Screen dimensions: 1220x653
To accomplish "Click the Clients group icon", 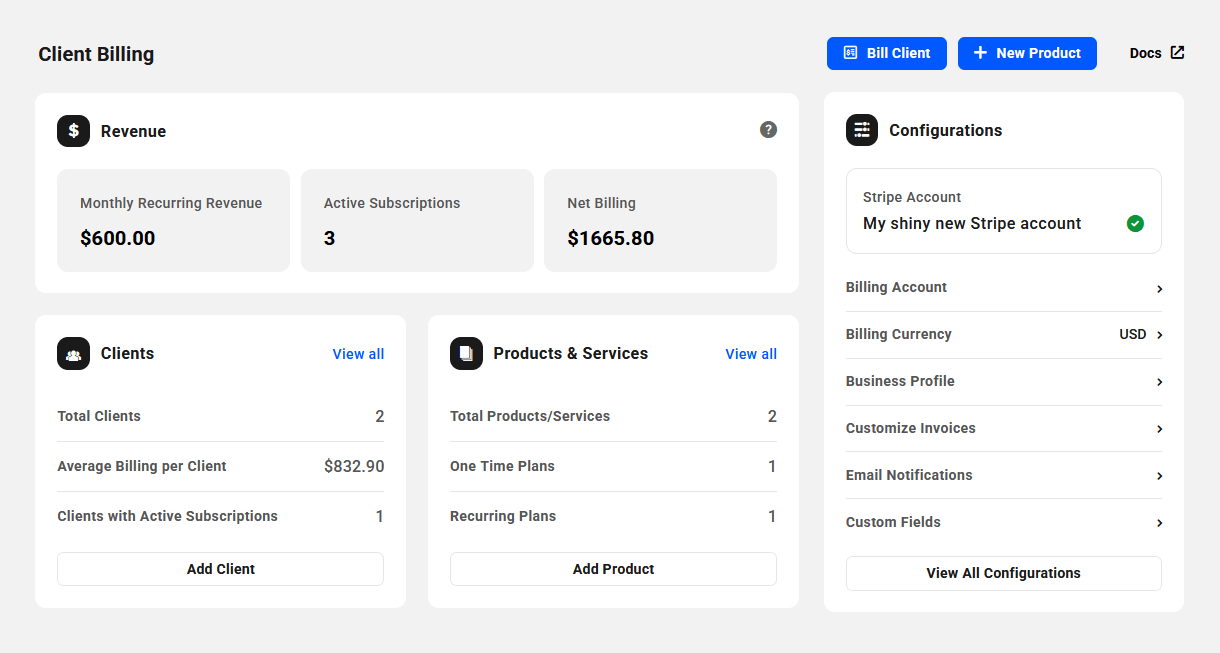I will click(73, 354).
